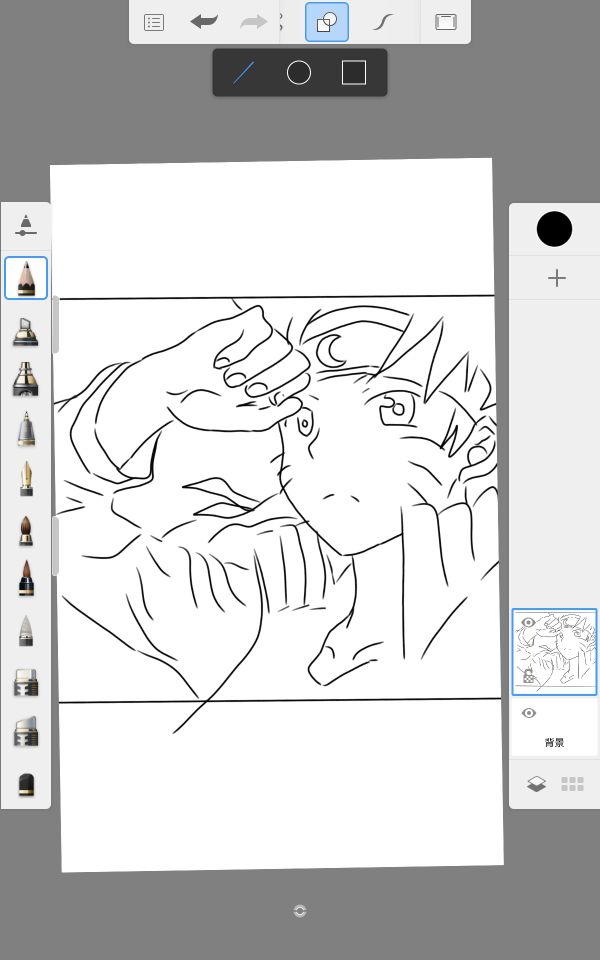The image size is (600, 960).
Task: Hide the 背景 background layer
Action: pos(529,713)
